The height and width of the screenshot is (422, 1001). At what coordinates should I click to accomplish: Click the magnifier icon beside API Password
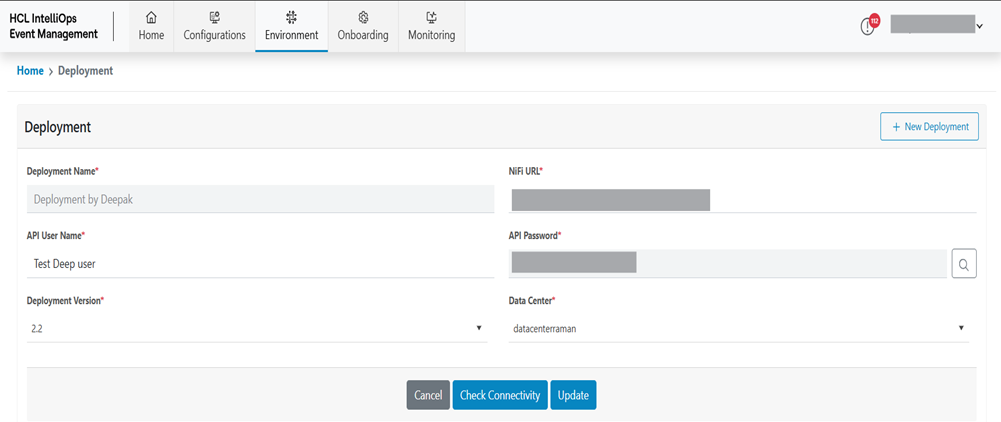click(964, 264)
